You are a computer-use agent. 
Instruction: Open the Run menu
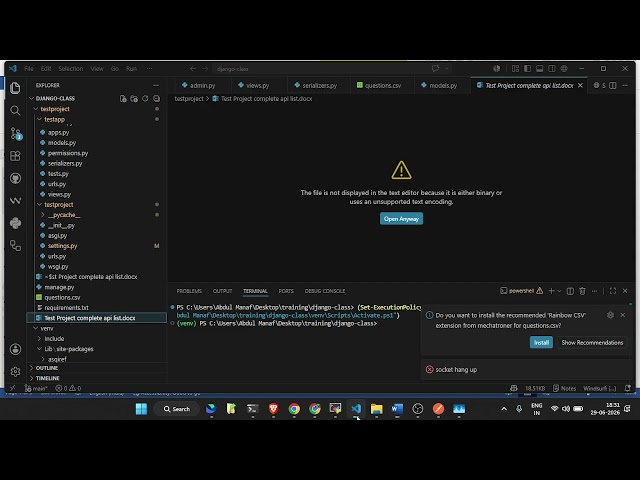[131, 69]
